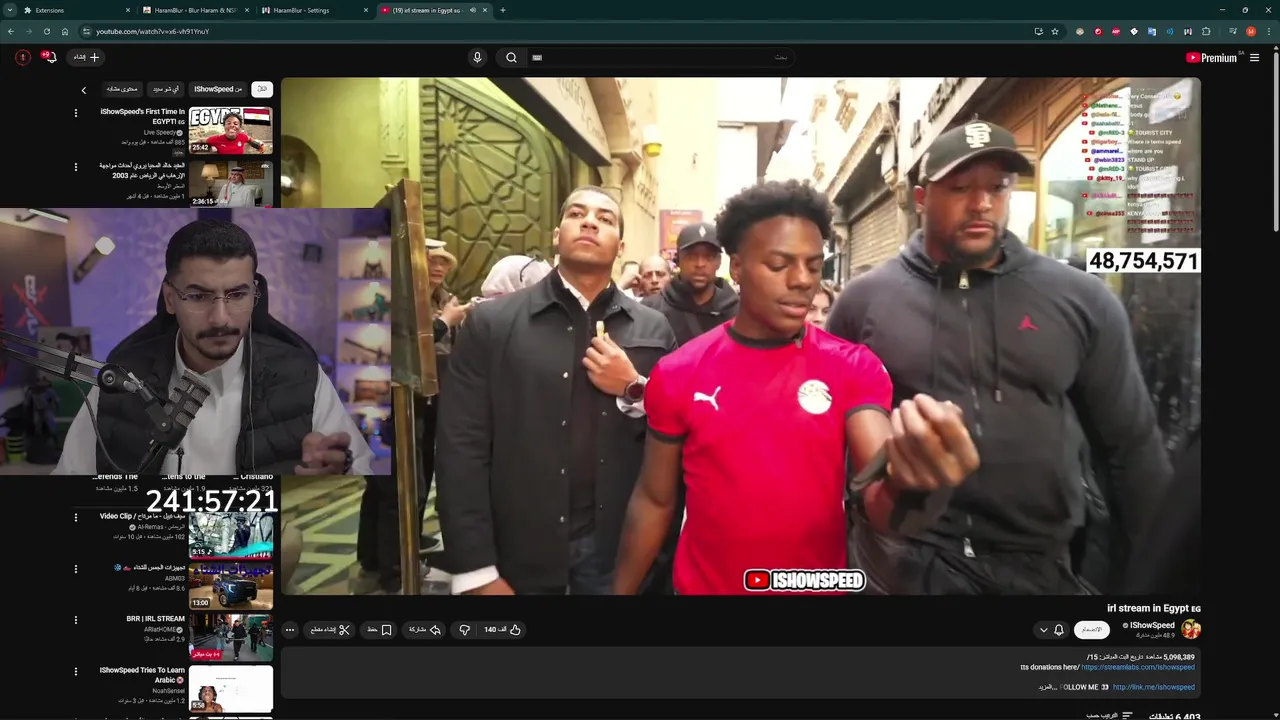Expand description with 'more' (المزيد)
This screenshot has height=720, width=1280.
(x=1047, y=687)
